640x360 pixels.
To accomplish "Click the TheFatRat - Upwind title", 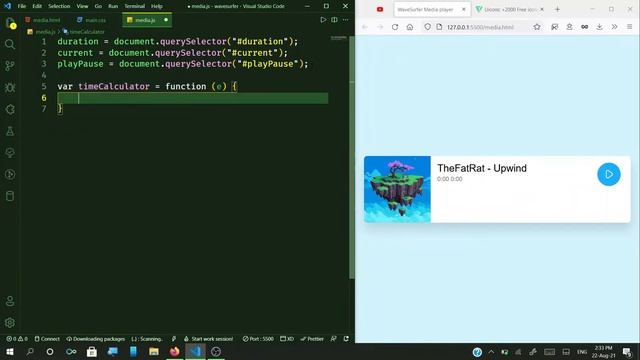I will (482, 168).
